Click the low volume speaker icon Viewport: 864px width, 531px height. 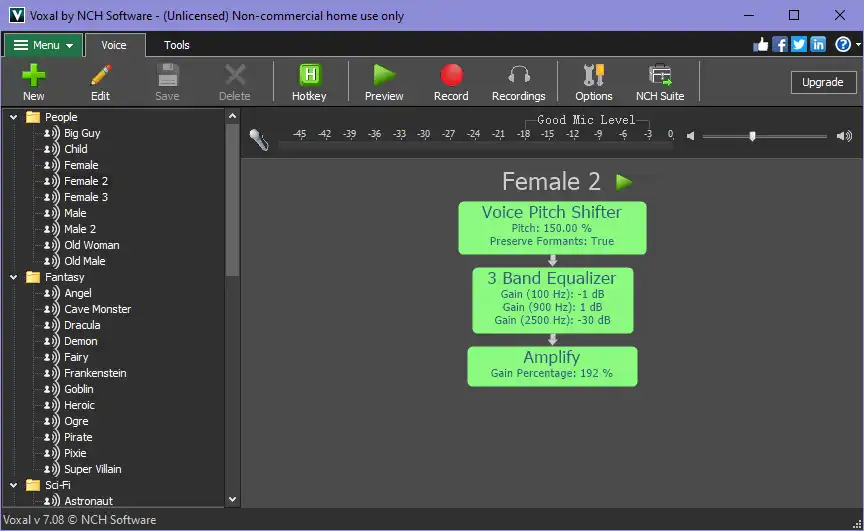point(690,136)
